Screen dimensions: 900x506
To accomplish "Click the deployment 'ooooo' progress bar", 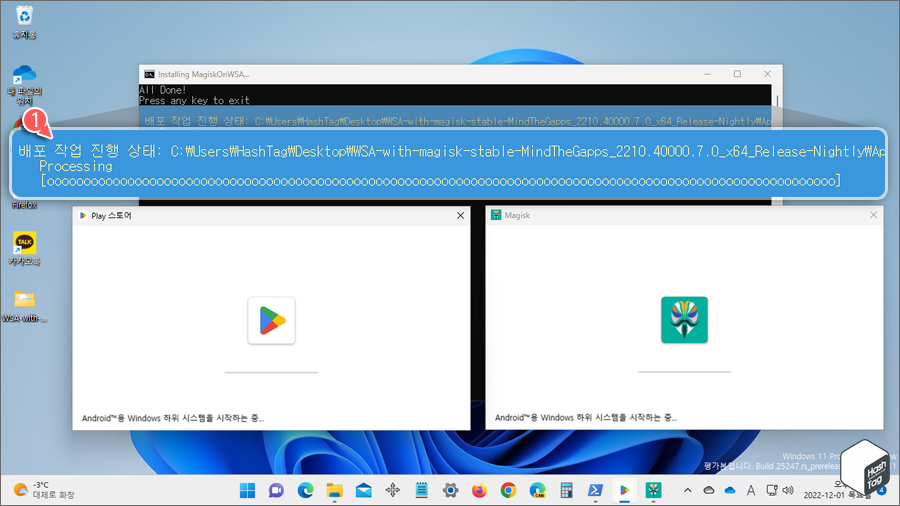I will (441, 181).
